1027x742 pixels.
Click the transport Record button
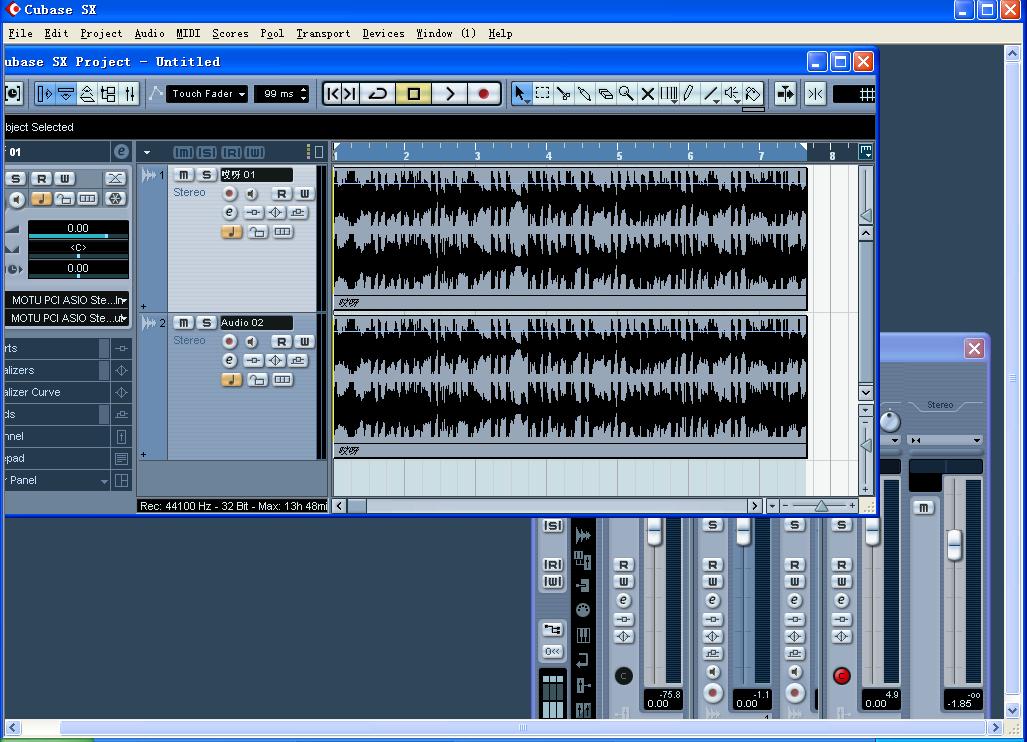483,94
